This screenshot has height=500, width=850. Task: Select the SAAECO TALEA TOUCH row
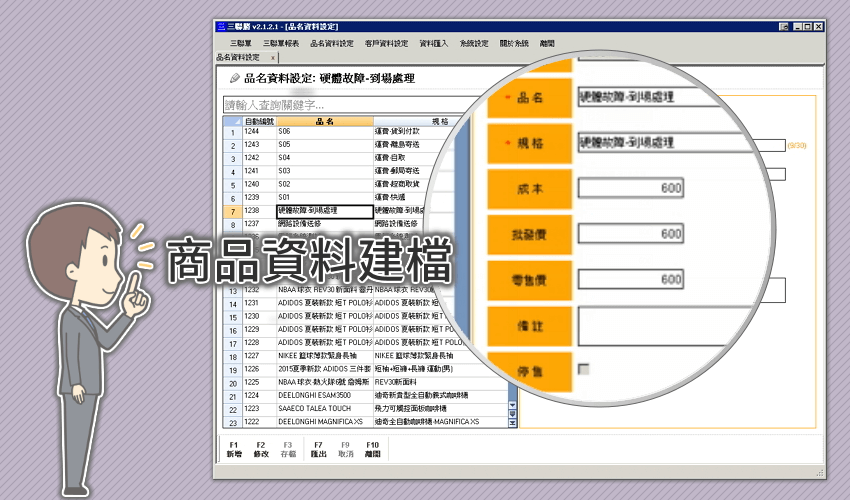pos(325,408)
